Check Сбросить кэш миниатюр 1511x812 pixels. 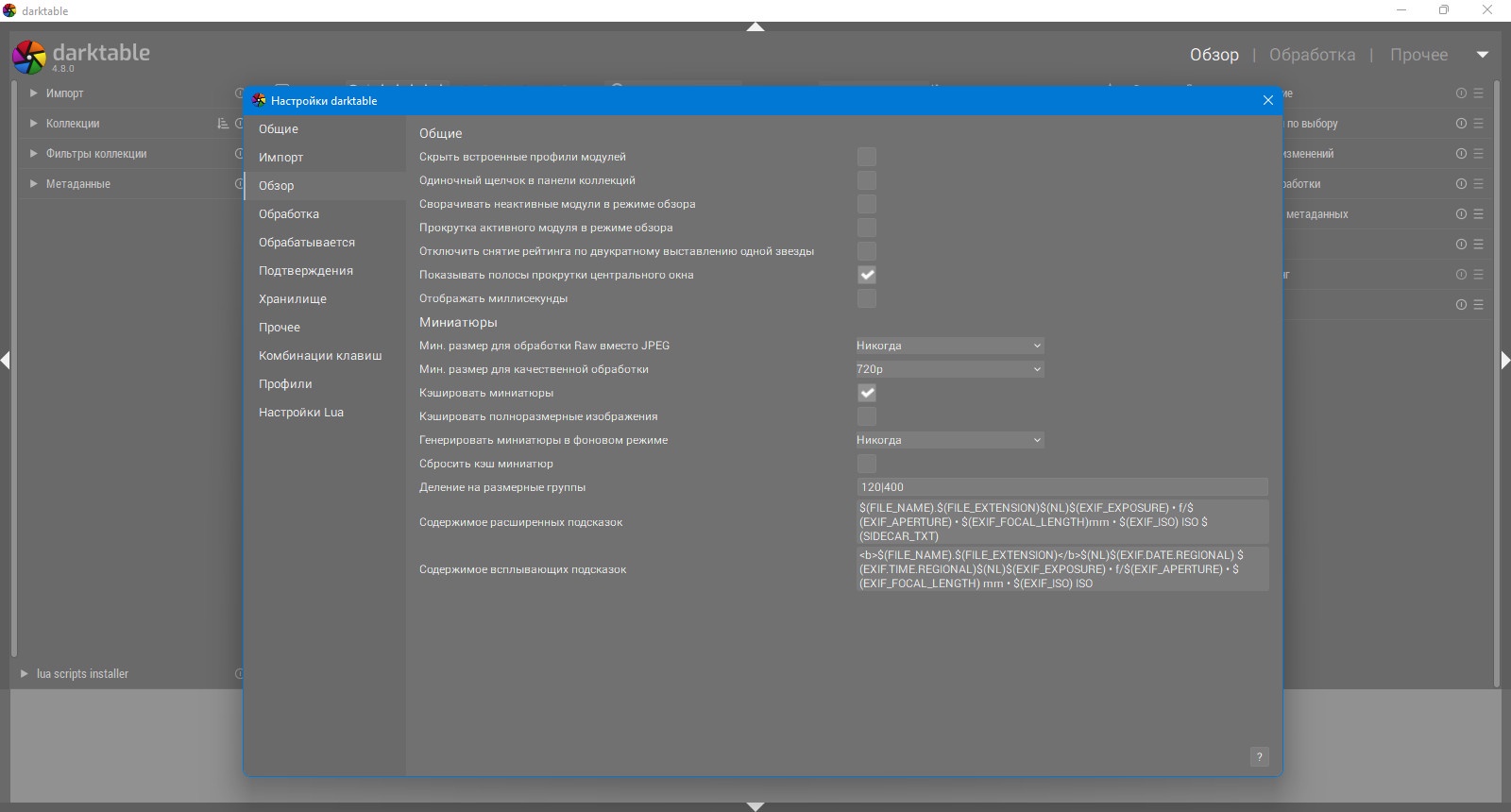tap(867, 464)
